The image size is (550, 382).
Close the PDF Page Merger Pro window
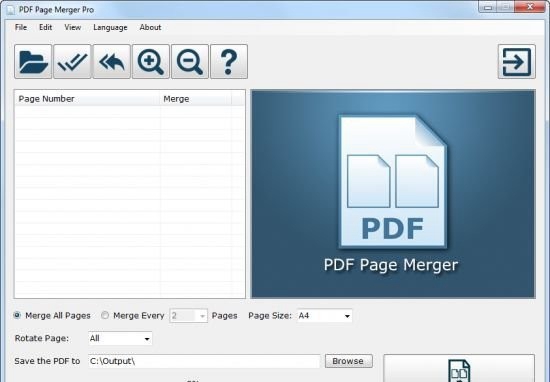530,7
